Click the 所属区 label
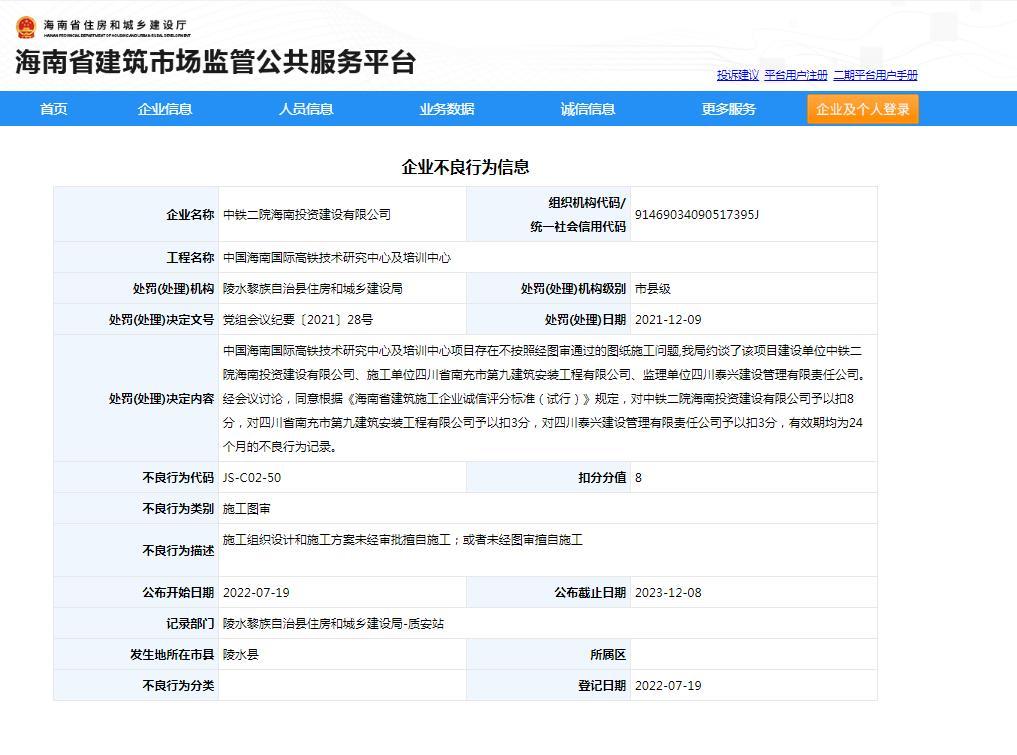This screenshot has height=755, width=1017. [608, 654]
